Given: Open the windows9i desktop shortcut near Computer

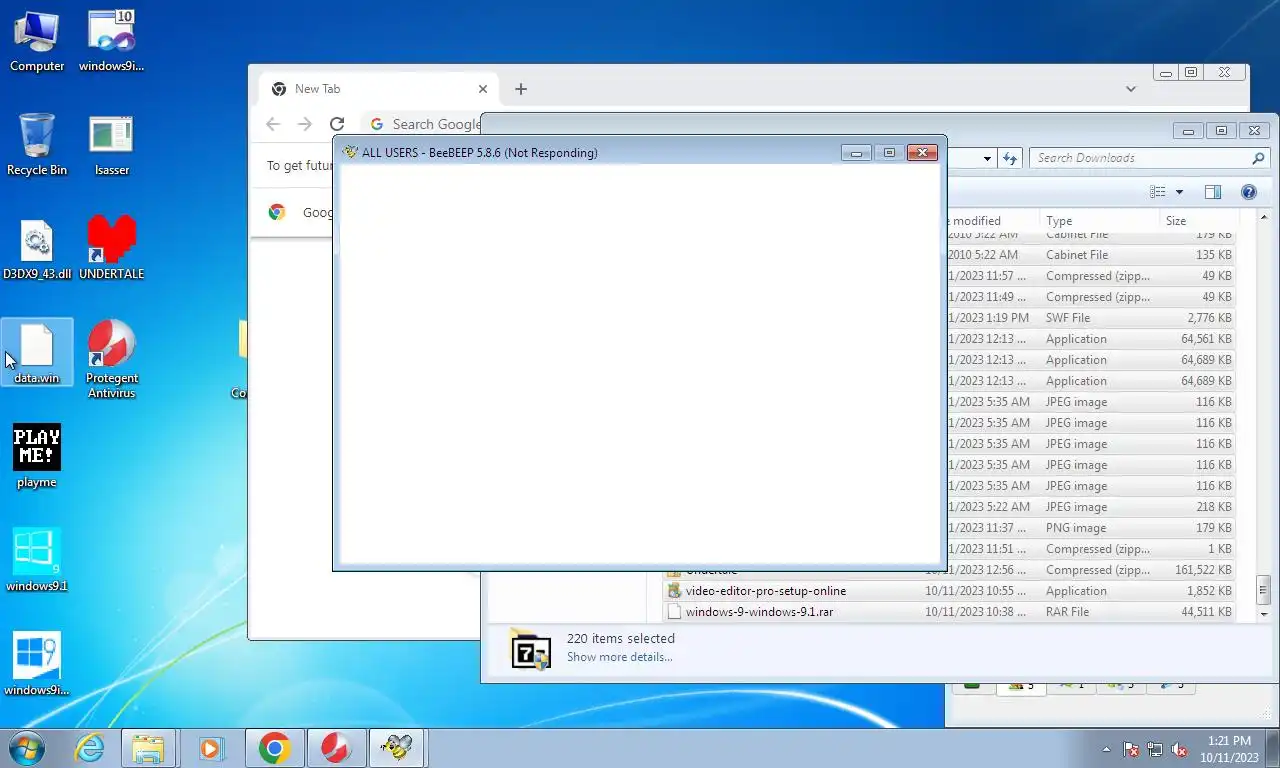Looking at the screenshot, I should coord(111,42).
